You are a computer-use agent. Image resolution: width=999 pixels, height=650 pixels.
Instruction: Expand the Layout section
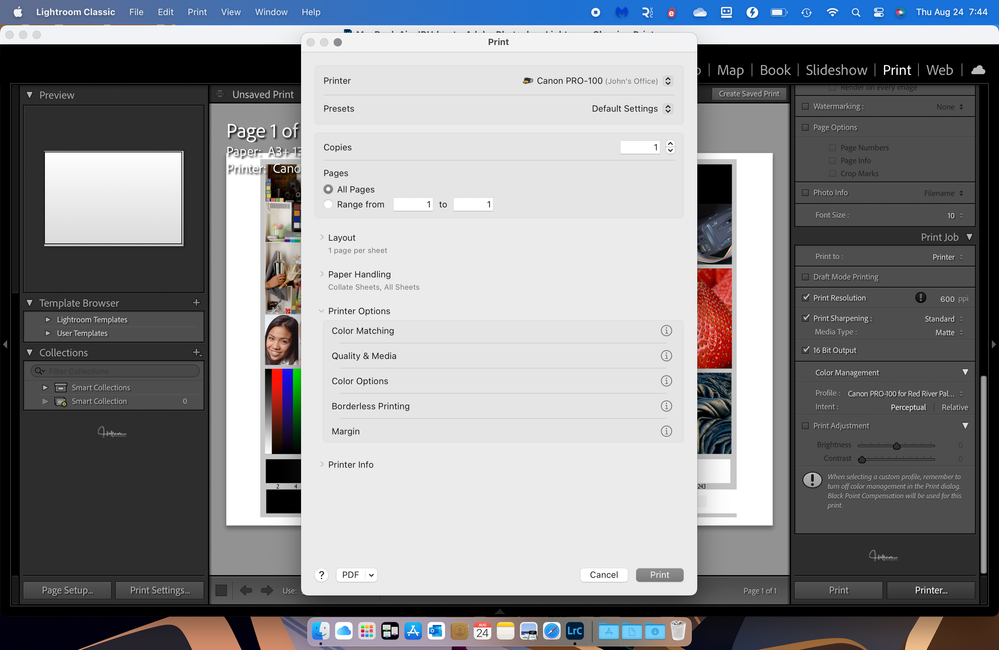tap(322, 238)
